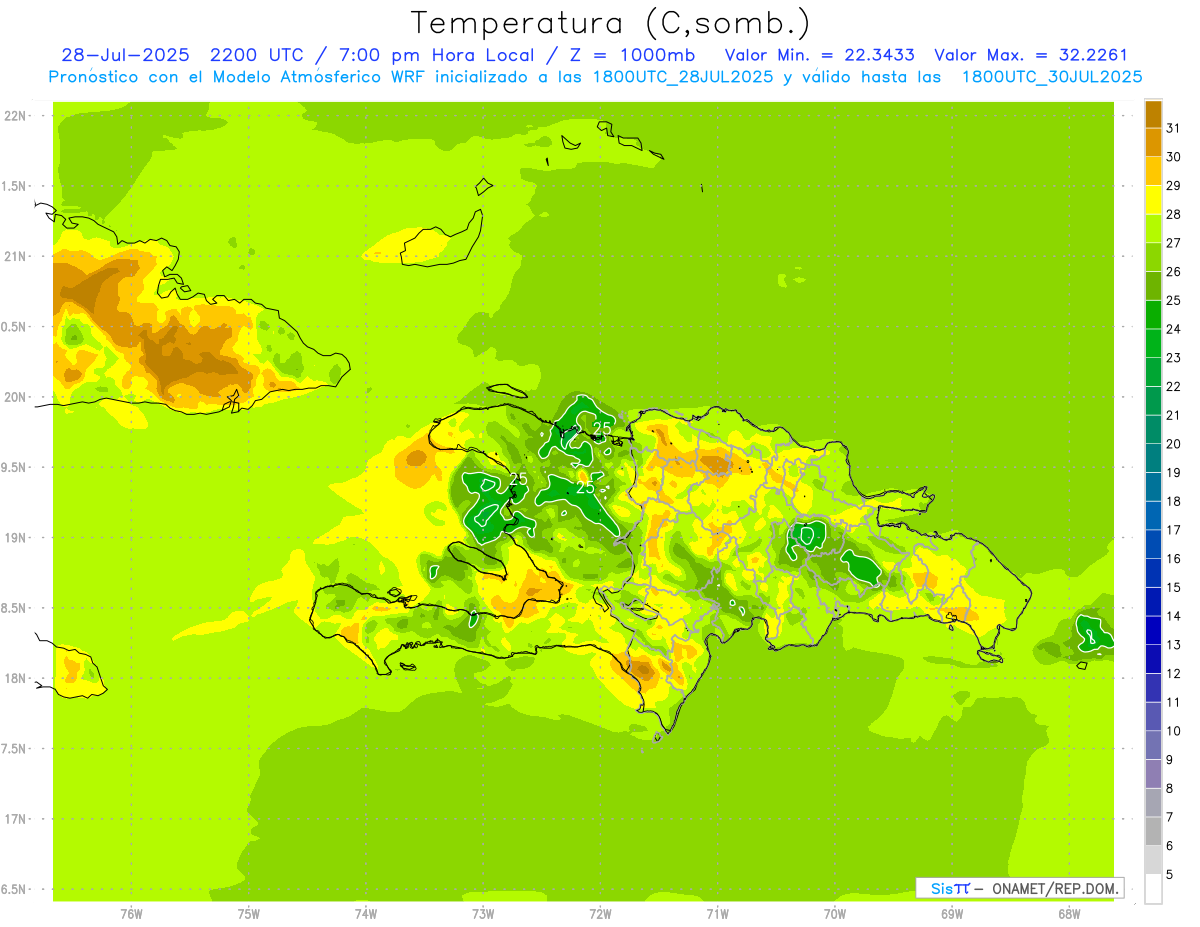
Task: Click the '70W' longitude label
Action: (835, 913)
